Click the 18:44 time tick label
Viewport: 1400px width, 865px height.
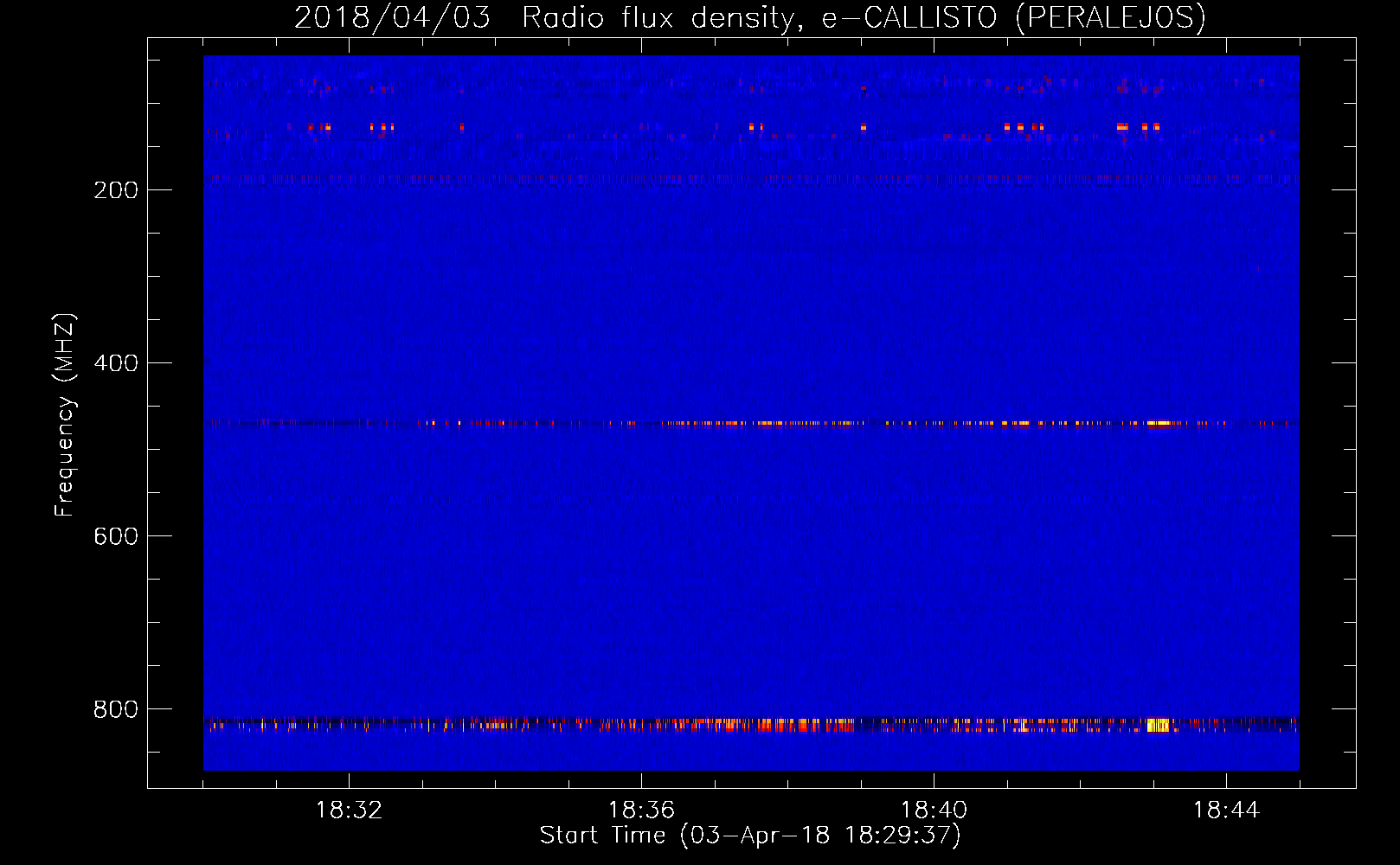pos(1226,811)
